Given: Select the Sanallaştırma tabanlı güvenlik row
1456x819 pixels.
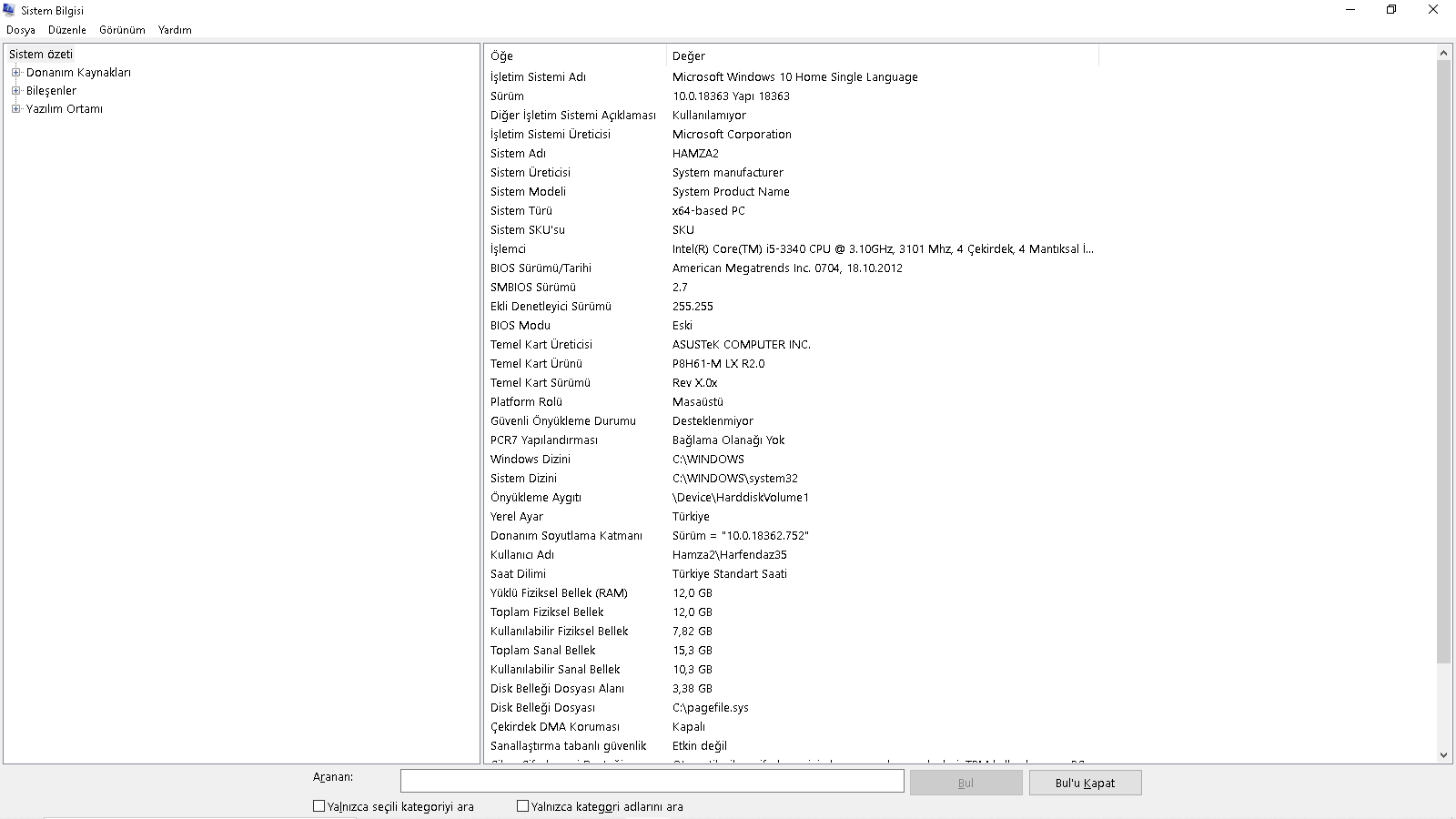Looking at the screenshot, I should pyautogui.click(x=792, y=746).
